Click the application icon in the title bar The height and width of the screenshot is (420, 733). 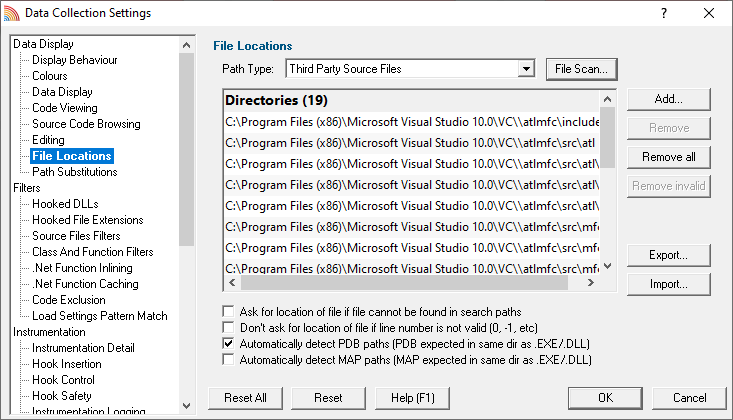click(x=12, y=13)
